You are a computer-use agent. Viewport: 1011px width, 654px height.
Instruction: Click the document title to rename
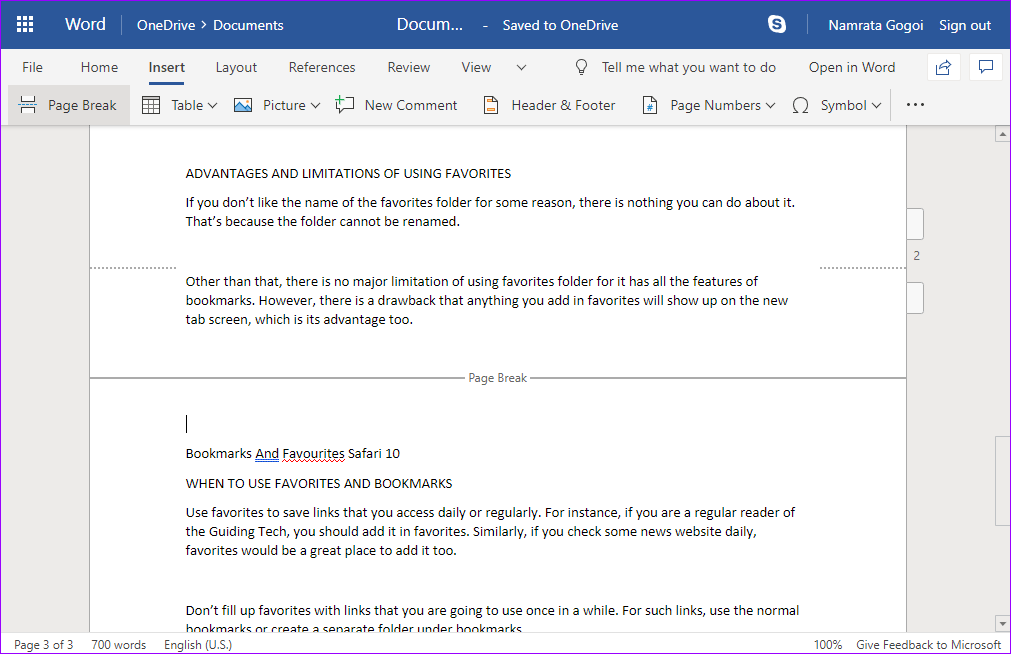click(429, 25)
